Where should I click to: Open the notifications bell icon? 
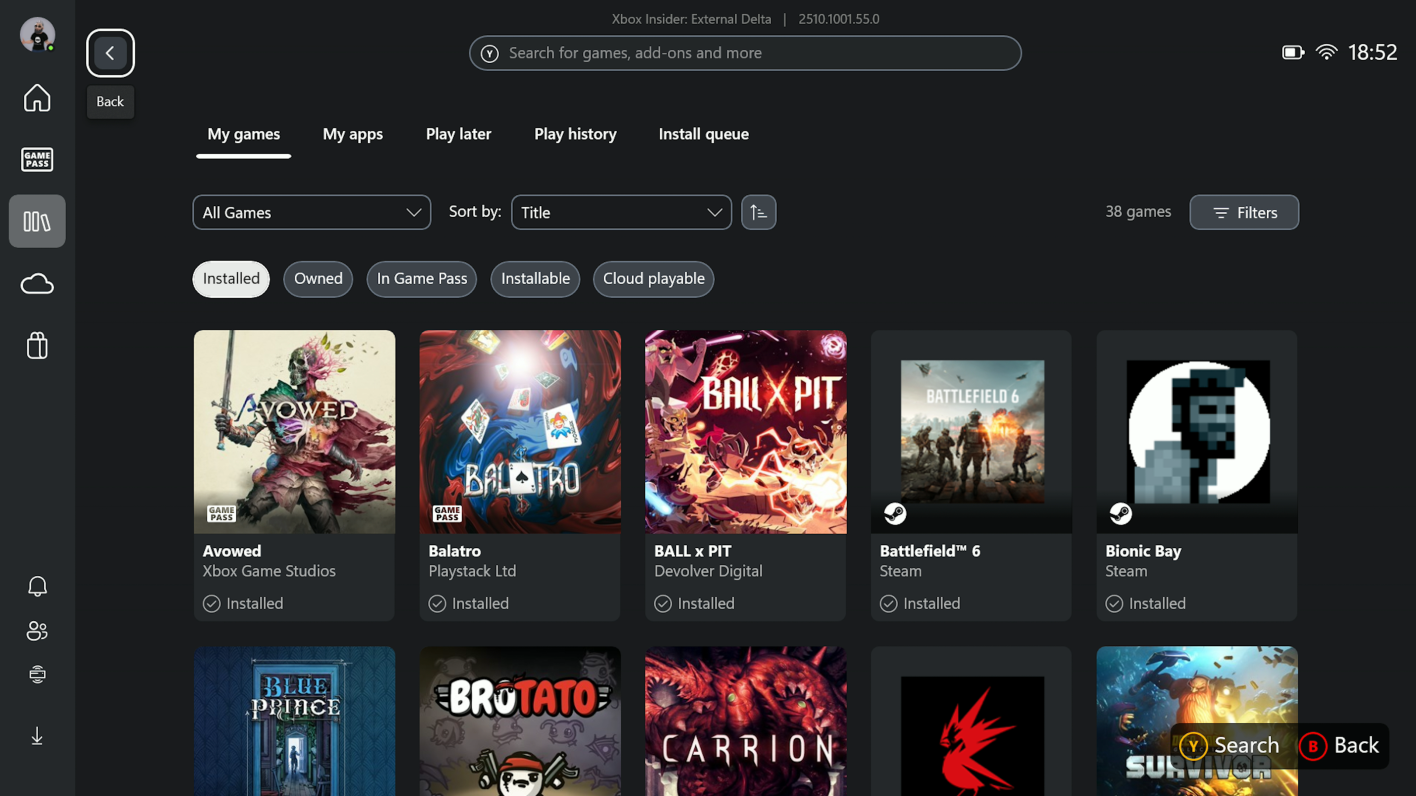pos(37,586)
